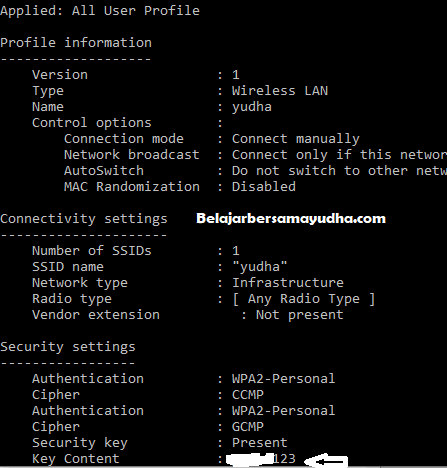This screenshot has height=468, width=447.
Task: Select the SSID name value "yudha"
Action: tap(260, 267)
